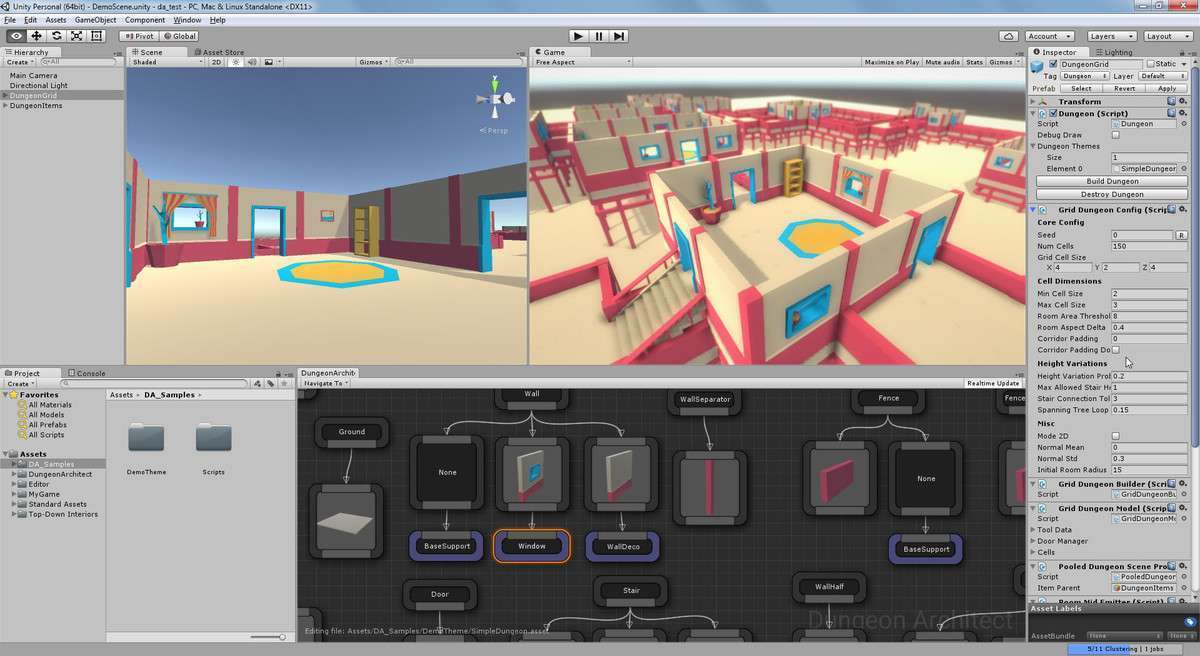Click the Pause button

pos(599,36)
